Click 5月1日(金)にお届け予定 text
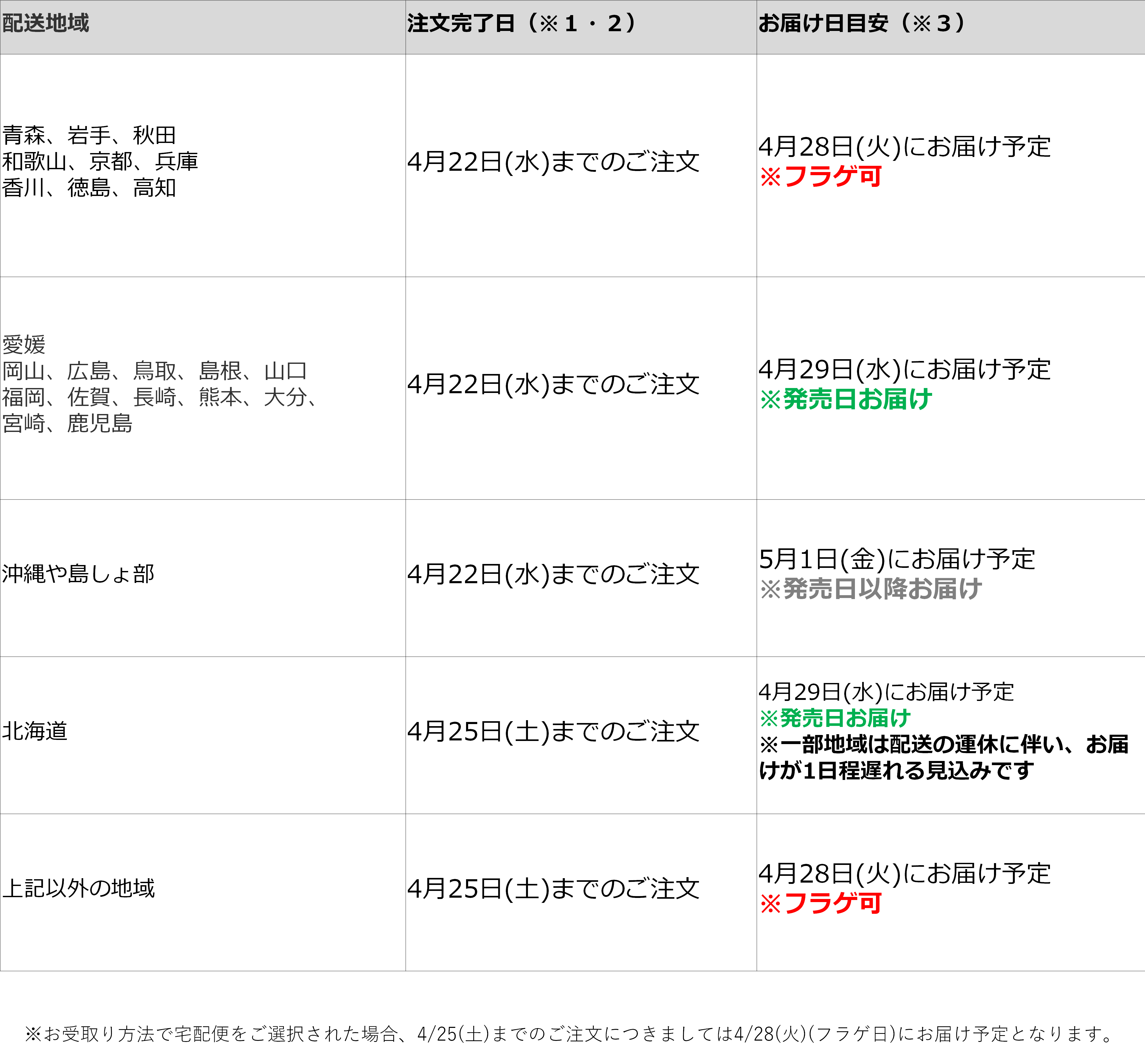The image size is (1145, 1064). pyautogui.click(x=897, y=559)
